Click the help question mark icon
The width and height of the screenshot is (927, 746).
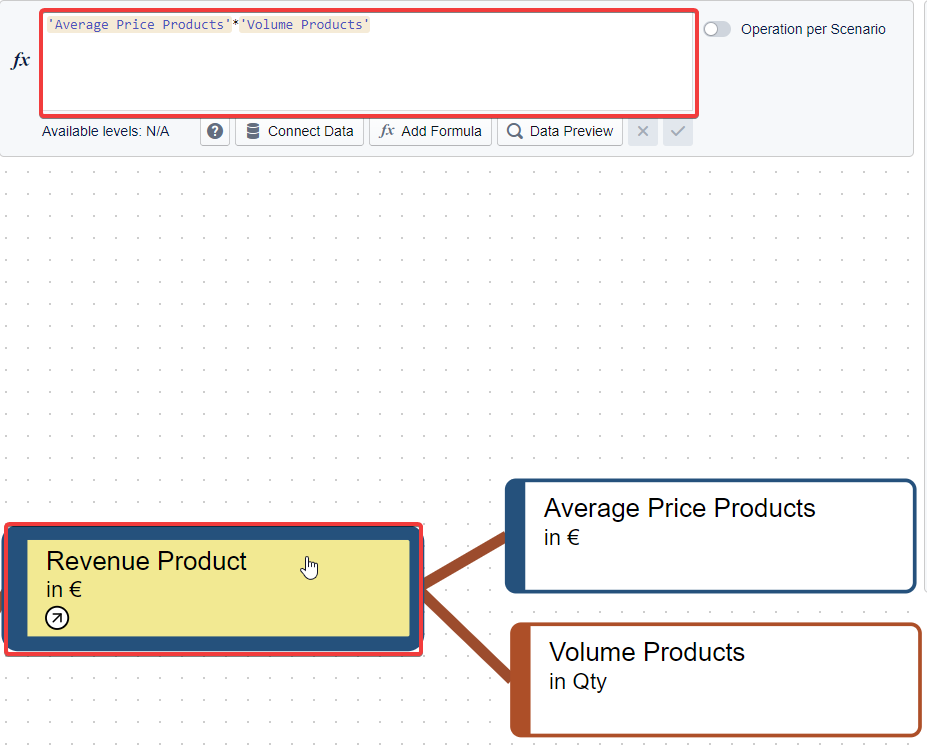(215, 131)
